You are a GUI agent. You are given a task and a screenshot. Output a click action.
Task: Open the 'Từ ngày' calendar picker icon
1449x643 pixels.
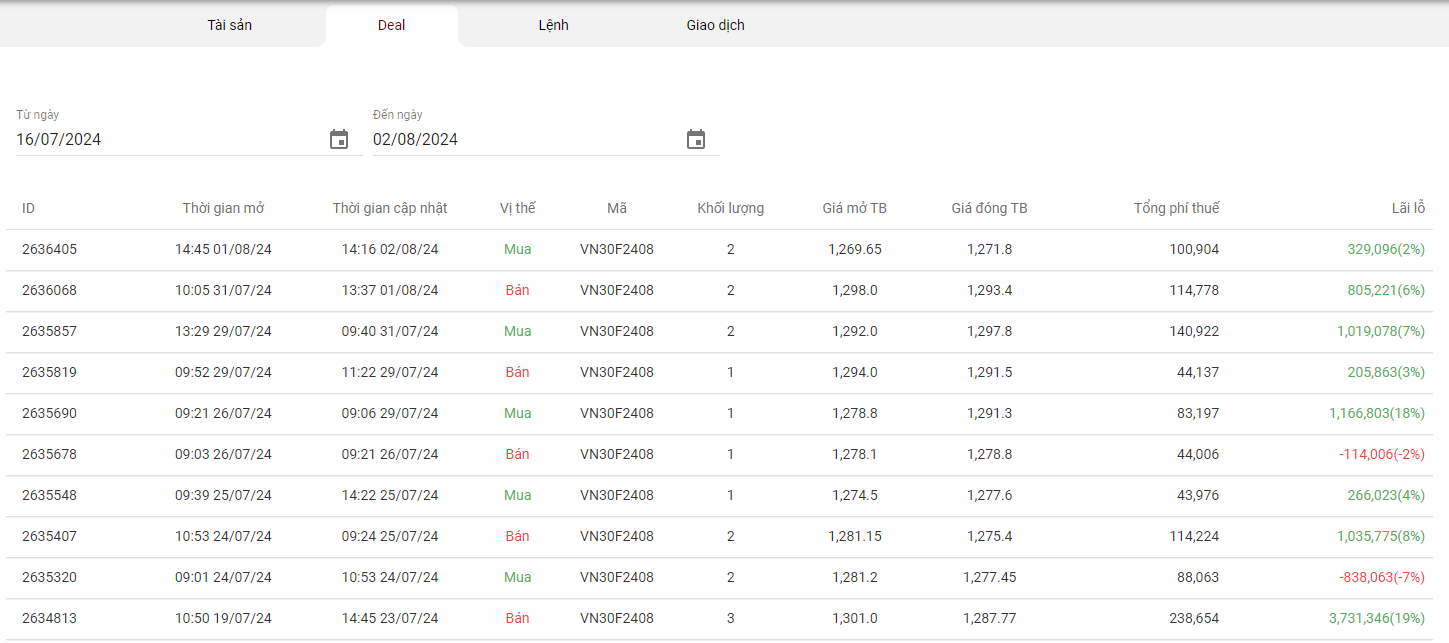[x=339, y=140]
